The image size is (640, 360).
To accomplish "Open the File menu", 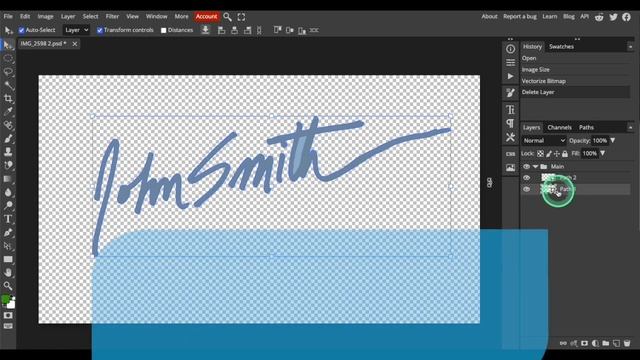I will click(x=8, y=17).
